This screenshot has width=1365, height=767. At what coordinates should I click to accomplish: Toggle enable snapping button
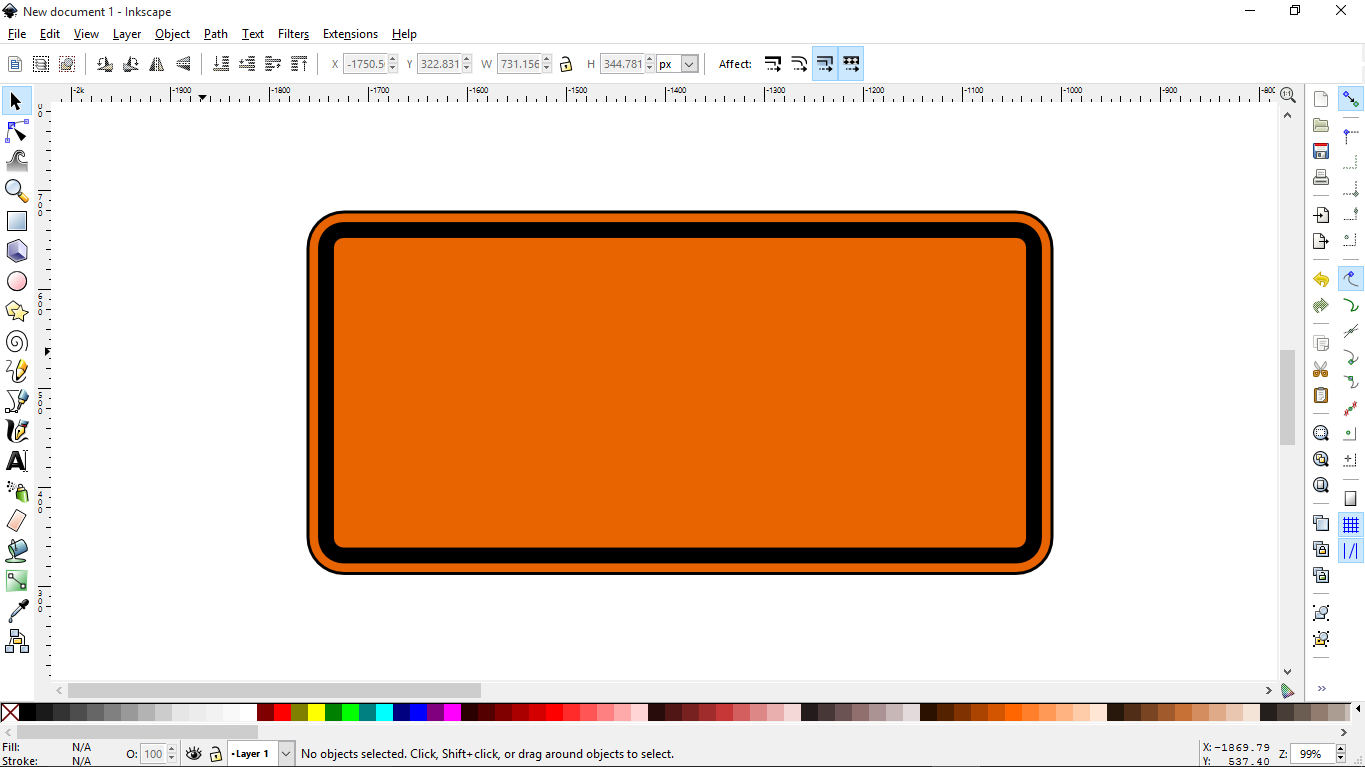[x=1351, y=99]
